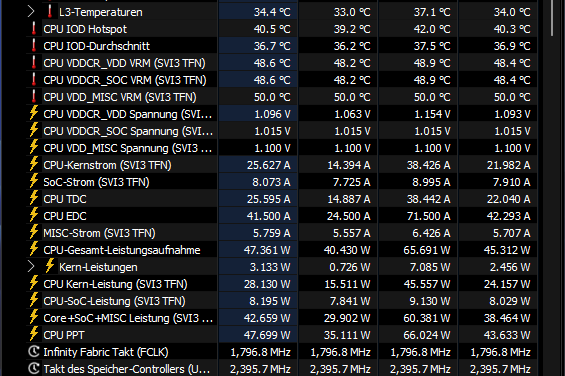565x376 pixels.
Task: Click the 0.726 W Kern-Leistungen minimum value
Action: 350,267
